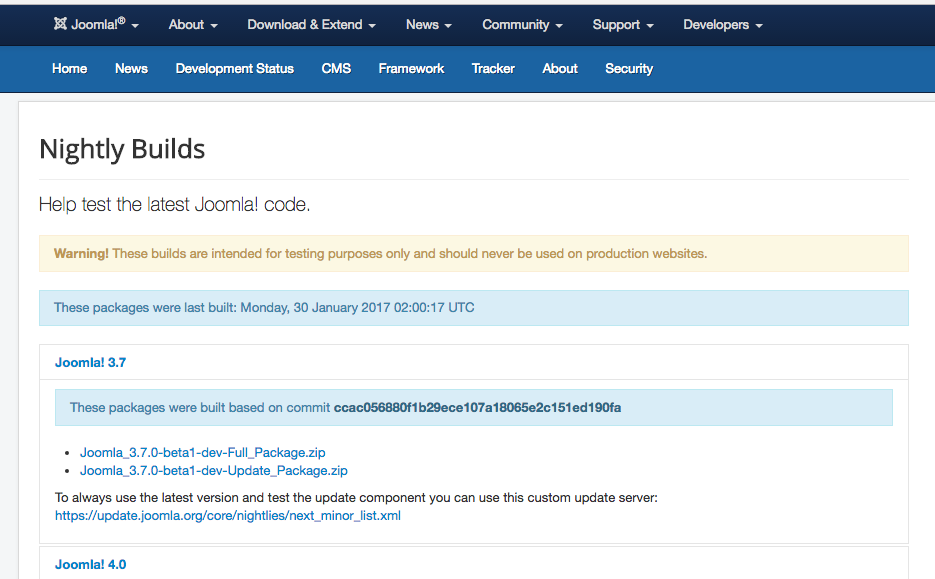The height and width of the screenshot is (579, 935).
Task: Expand the News dropdown in top bar
Action: [x=429, y=24]
